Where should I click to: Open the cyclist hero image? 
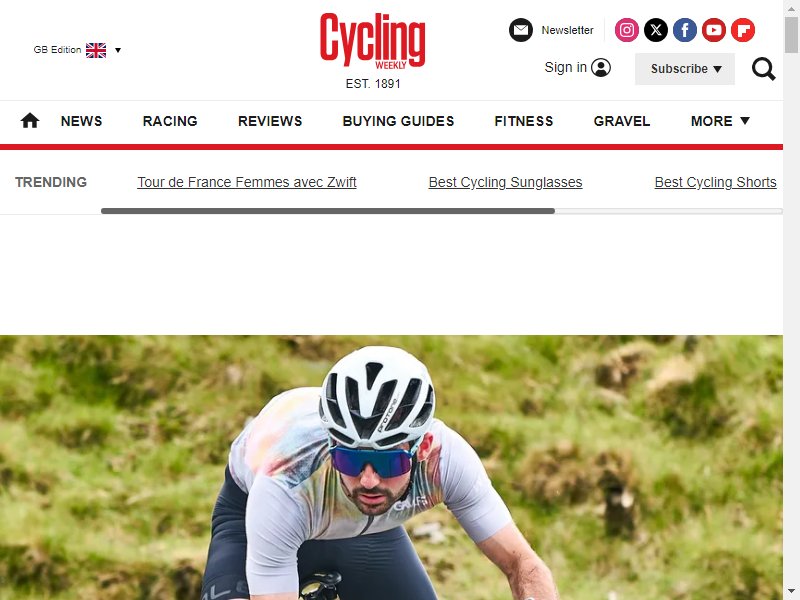[x=391, y=467]
